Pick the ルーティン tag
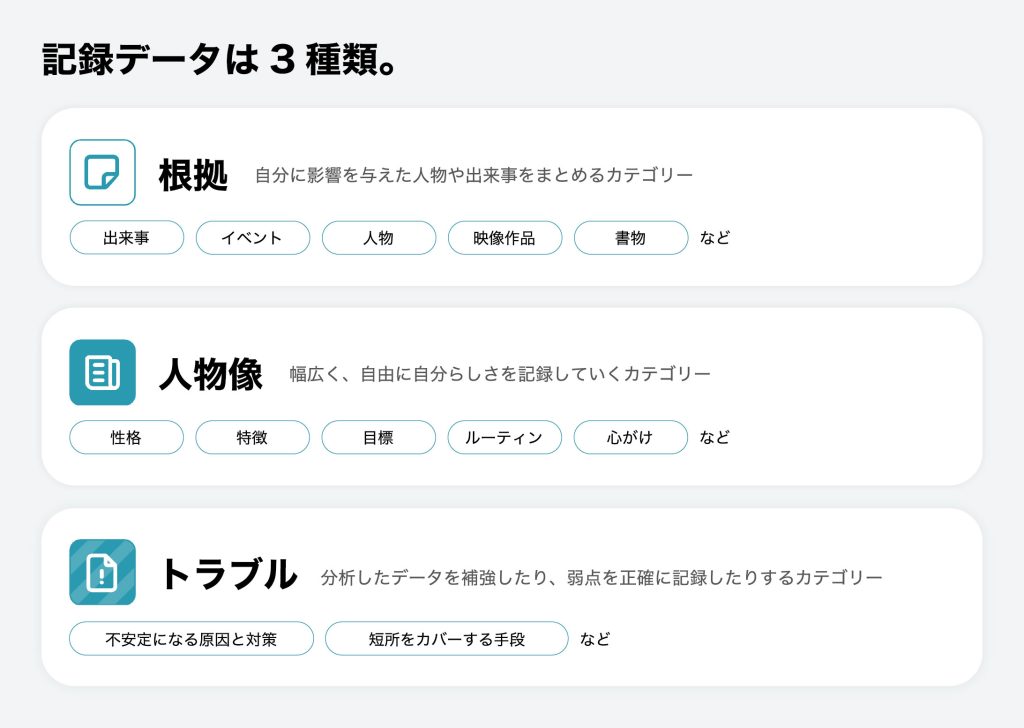This screenshot has width=1024, height=728. point(504,437)
